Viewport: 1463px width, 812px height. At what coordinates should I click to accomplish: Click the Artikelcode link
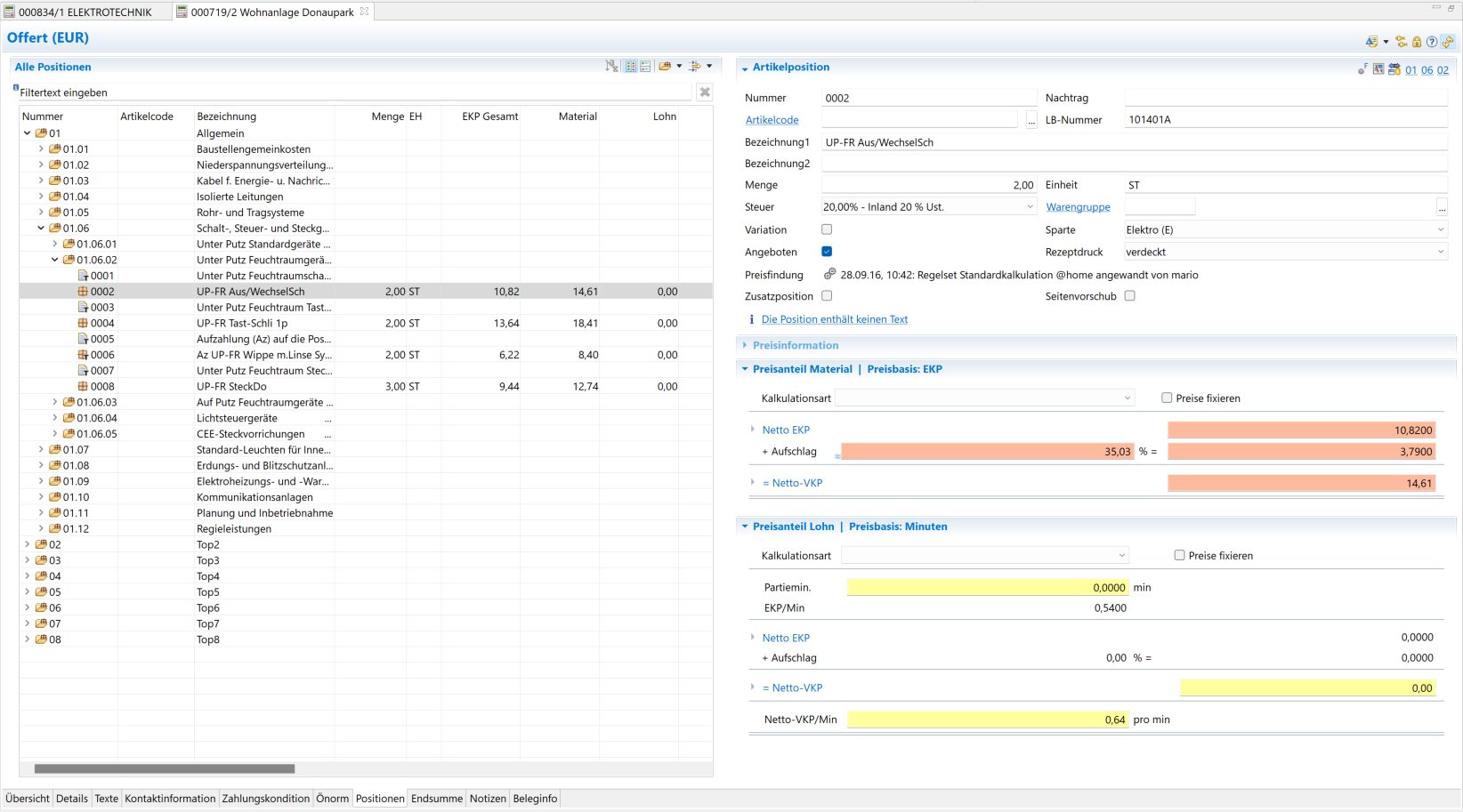pos(772,120)
